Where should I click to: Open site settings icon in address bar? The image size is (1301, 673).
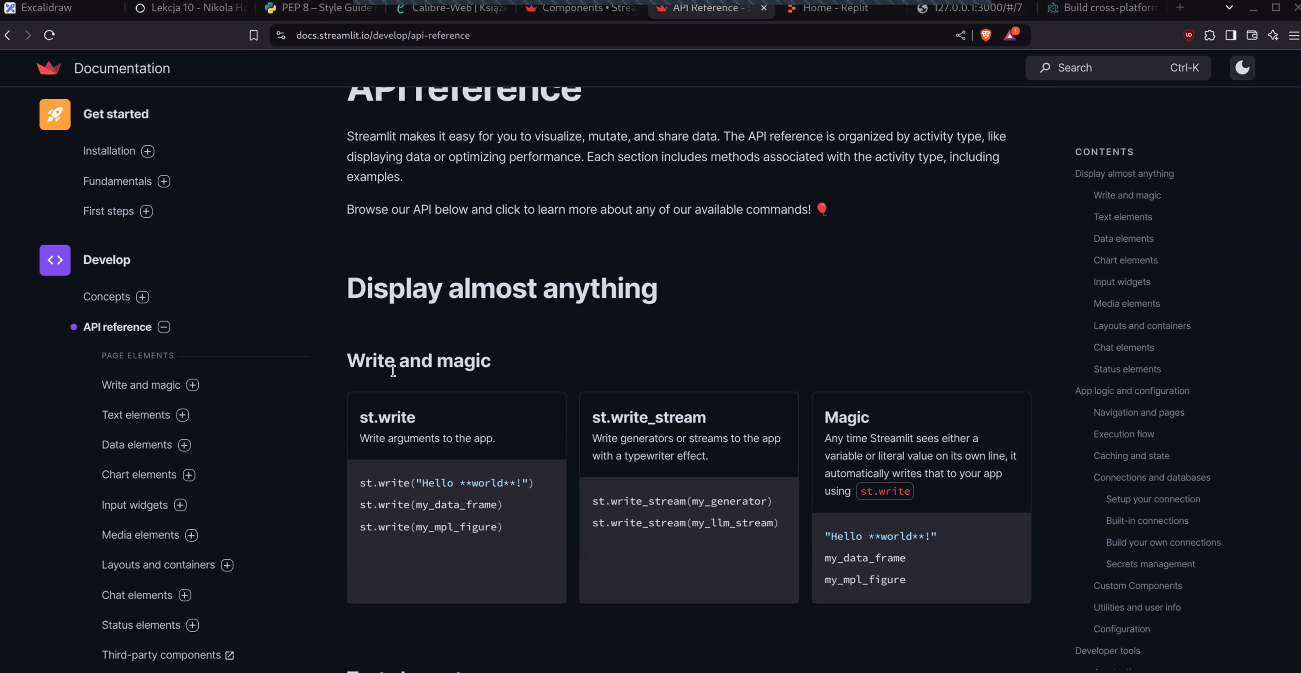(x=281, y=35)
